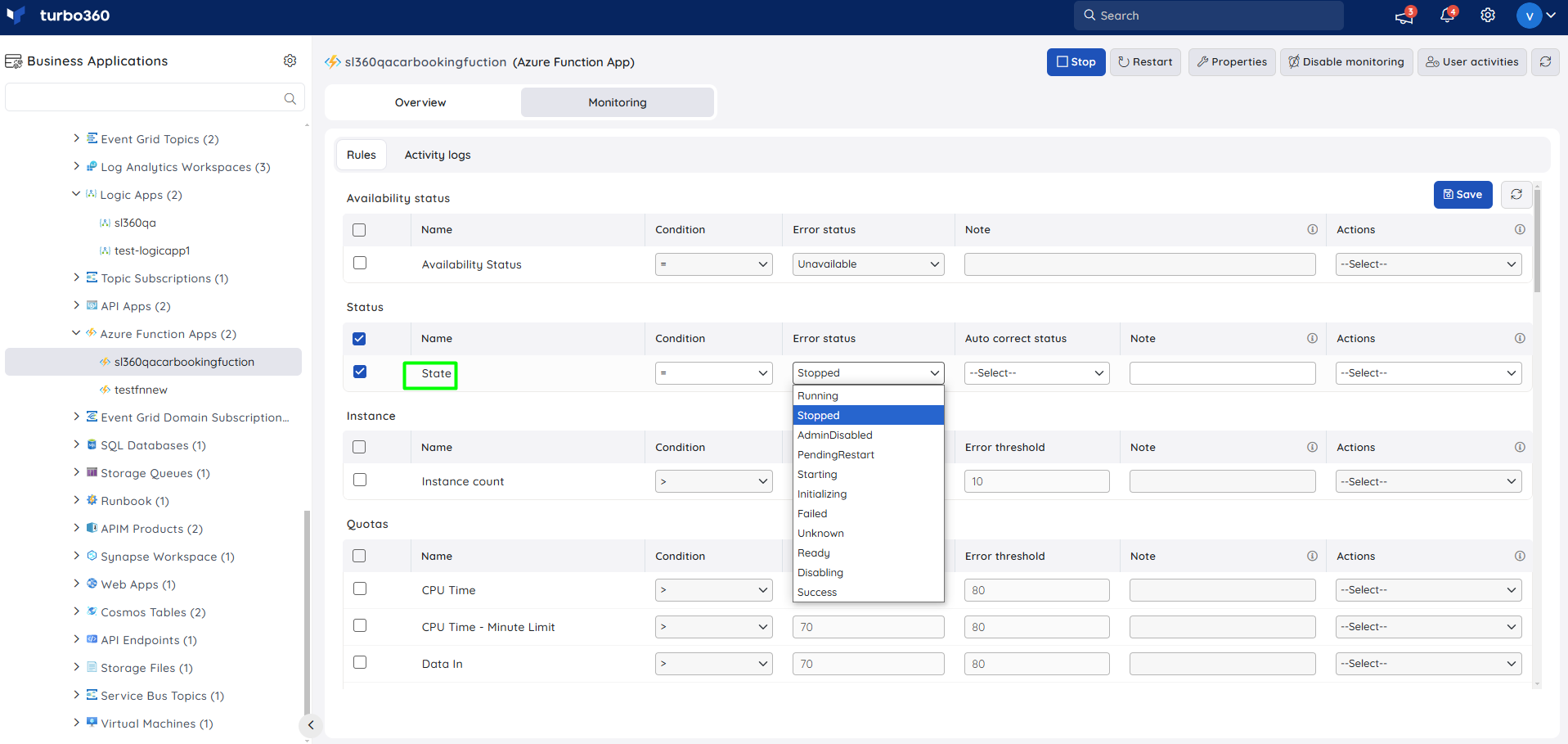Refresh the resource using top-right refresh icon
This screenshot has height=744, width=1568.
tap(1545, 62)
